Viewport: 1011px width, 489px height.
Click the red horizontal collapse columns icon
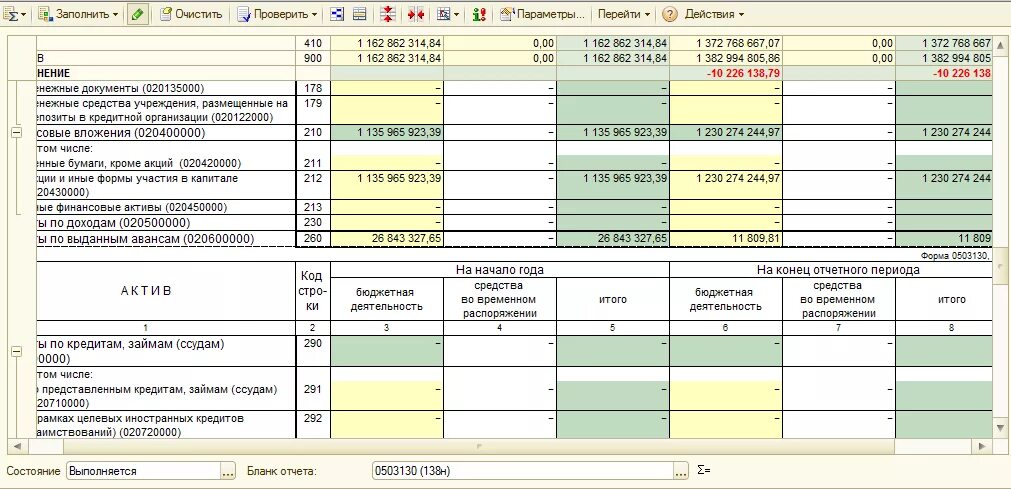[415, 14]
